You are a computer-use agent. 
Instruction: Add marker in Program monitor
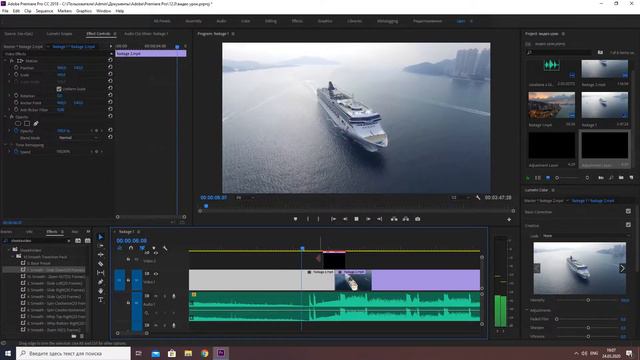tap(296, 219)
